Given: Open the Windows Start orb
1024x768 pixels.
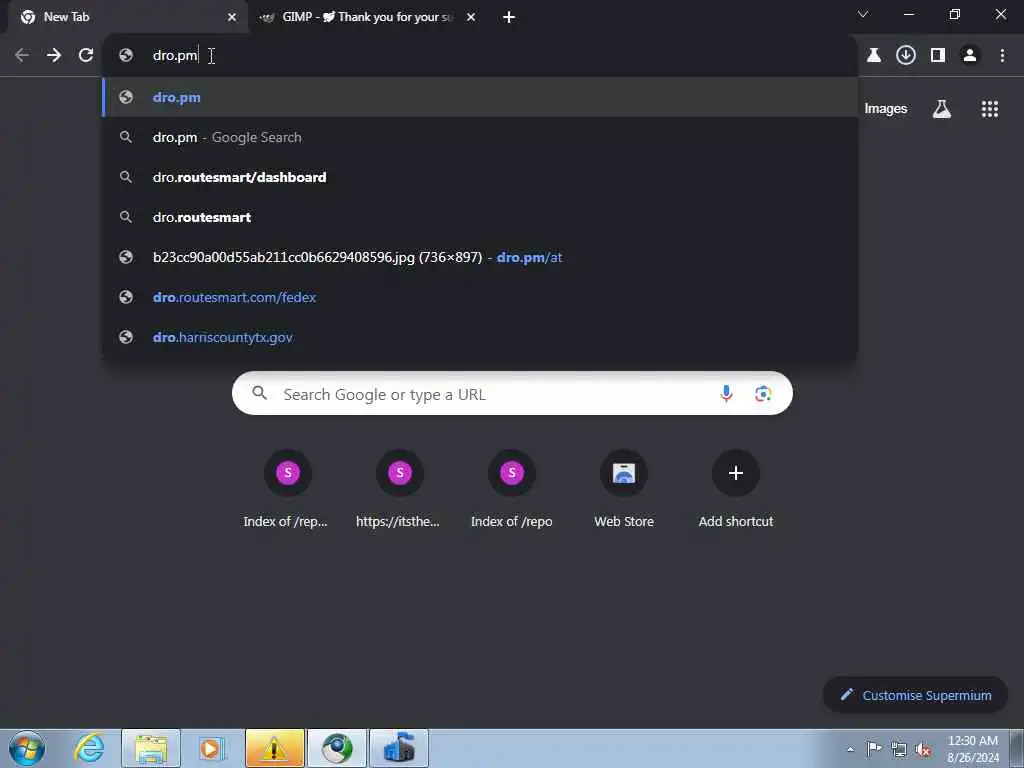Looking at the screenshot, I should point(27,748).
